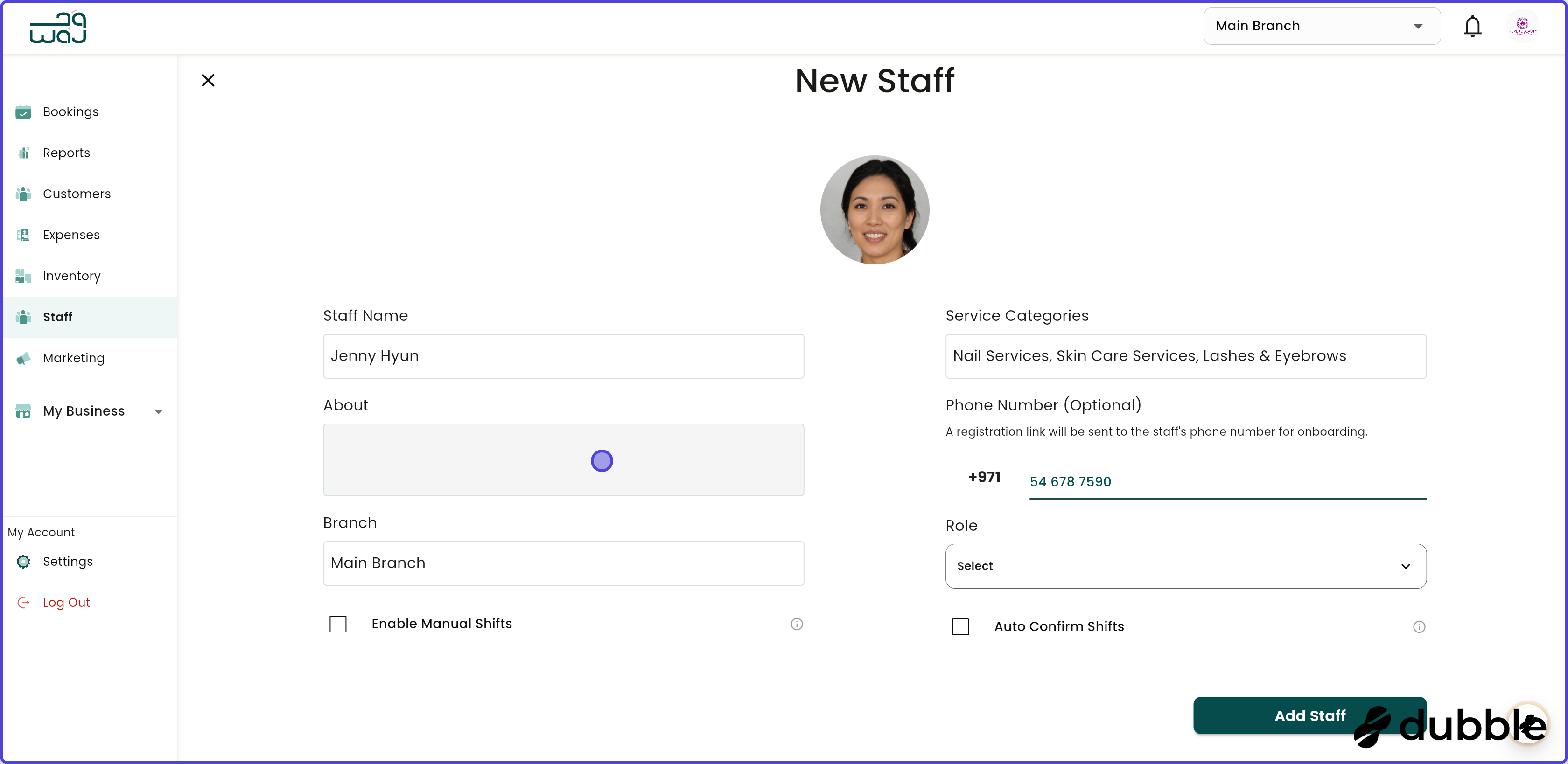Enable Manual Shifts checkbox
Screen dimensions: 1568x764
[338, 624]
